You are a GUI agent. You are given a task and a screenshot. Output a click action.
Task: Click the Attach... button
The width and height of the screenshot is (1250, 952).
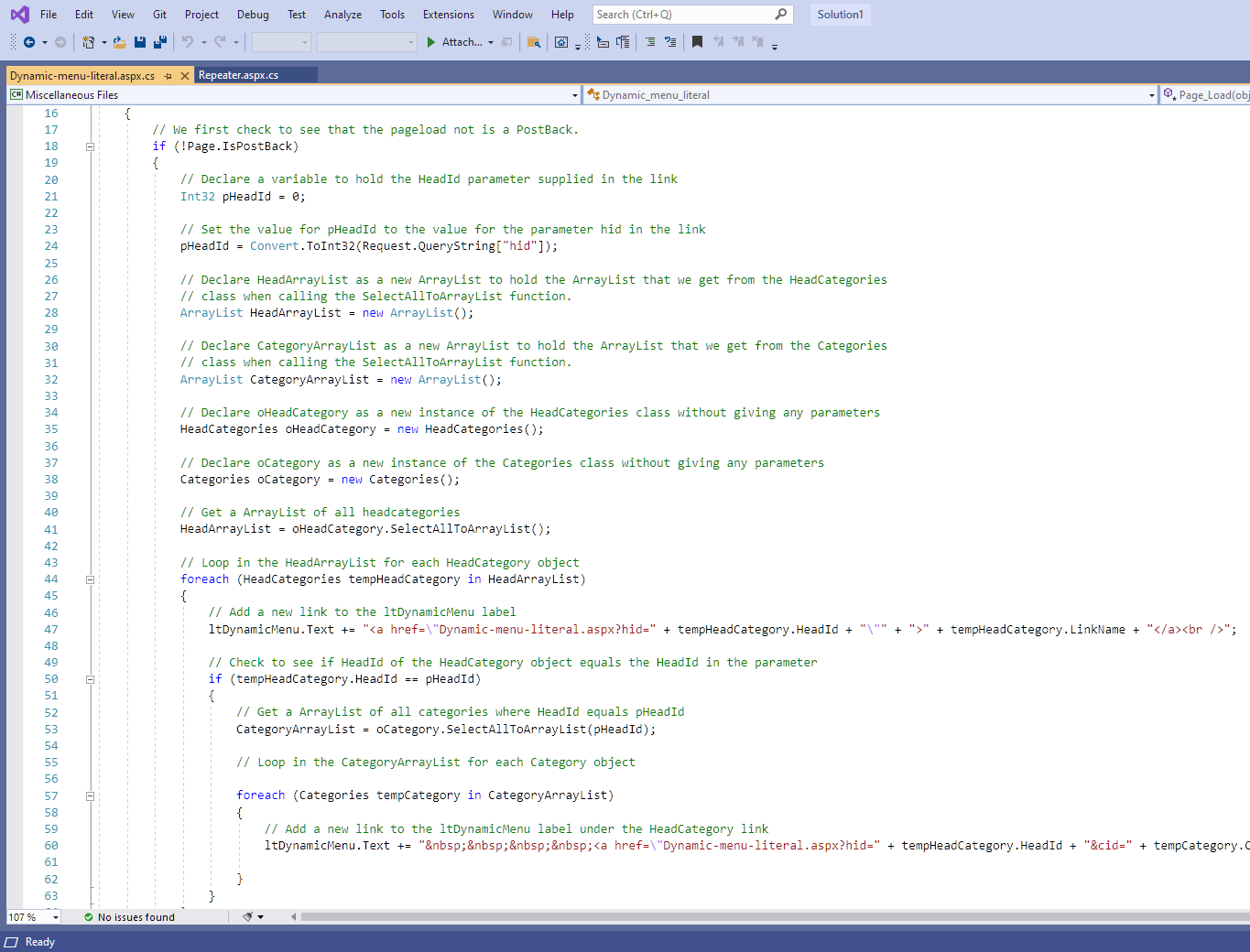[x=462, y=42]
